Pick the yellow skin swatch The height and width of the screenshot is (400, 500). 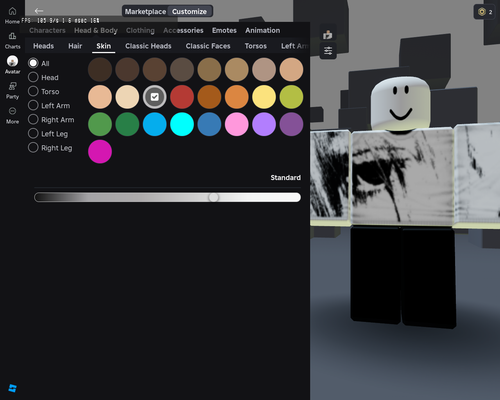click(x=264, y=97)
